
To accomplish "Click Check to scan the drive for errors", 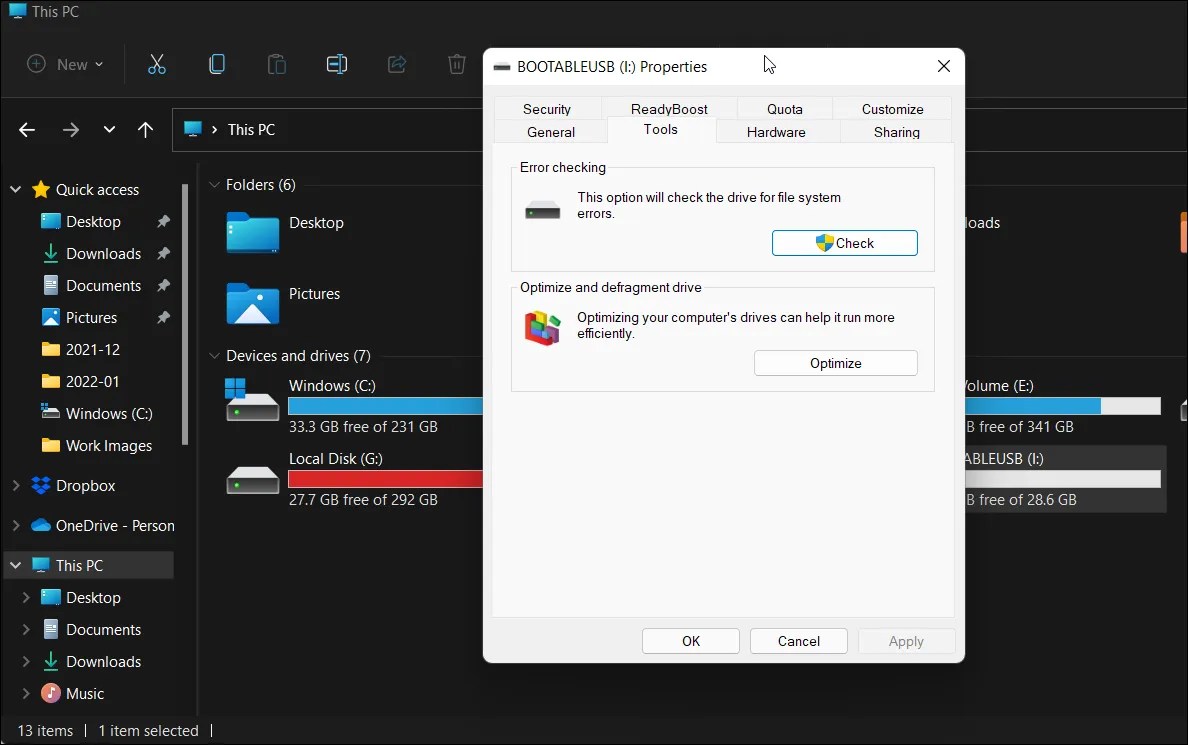I will coord(845,242).
